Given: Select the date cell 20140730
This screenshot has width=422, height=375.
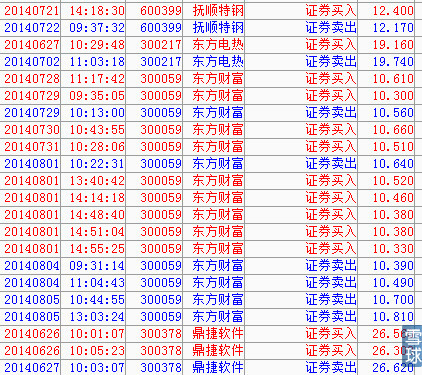Looking at the screenshot, I should click(x=32, y=130).
